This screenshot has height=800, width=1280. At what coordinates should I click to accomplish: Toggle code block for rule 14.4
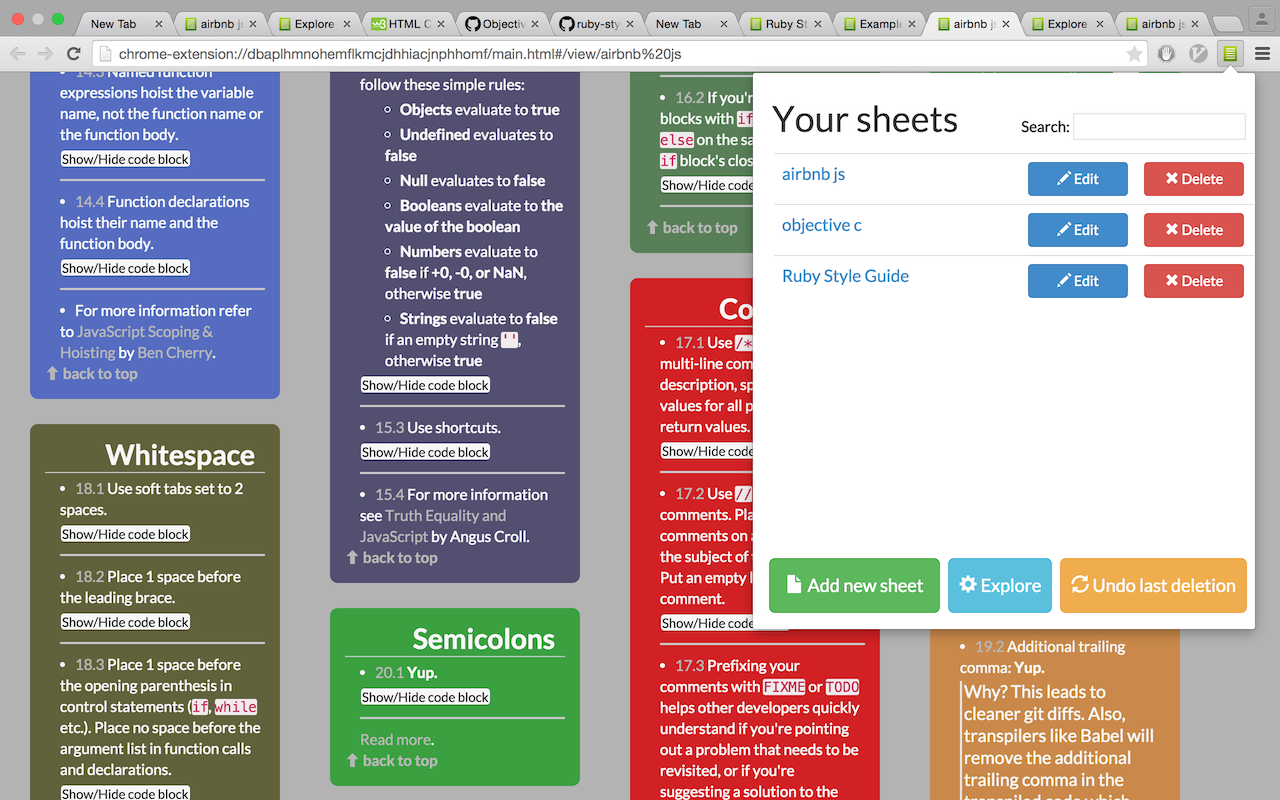(125, 268)
